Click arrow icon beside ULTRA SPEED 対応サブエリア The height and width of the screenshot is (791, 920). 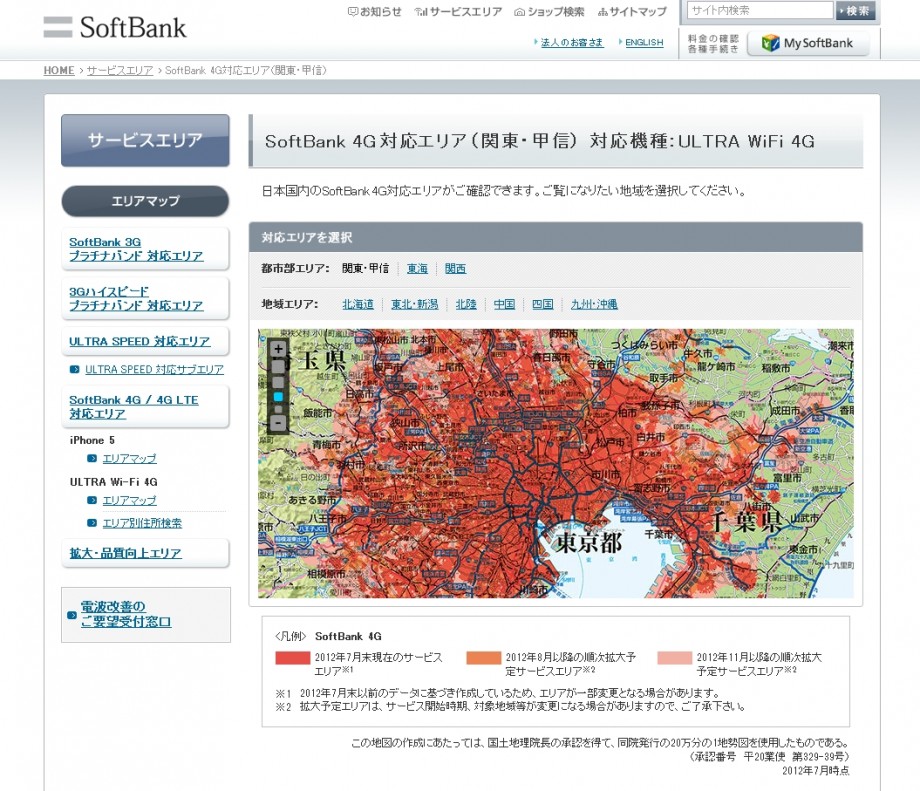pyautogui.click(x=75, y=369)
